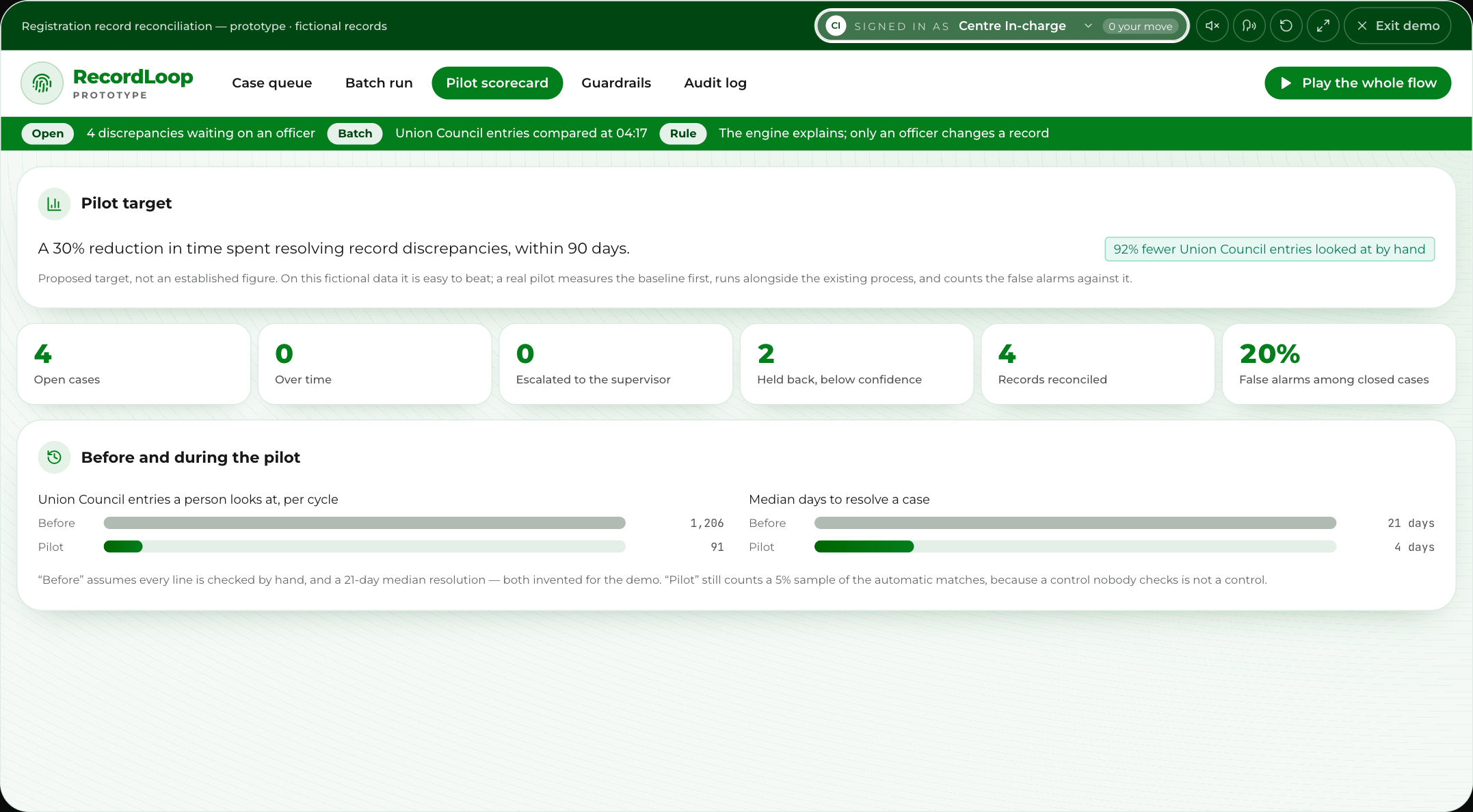Click the Exit demo button
Screen dimensions: 1473x812
click(x=1398, y=26)
